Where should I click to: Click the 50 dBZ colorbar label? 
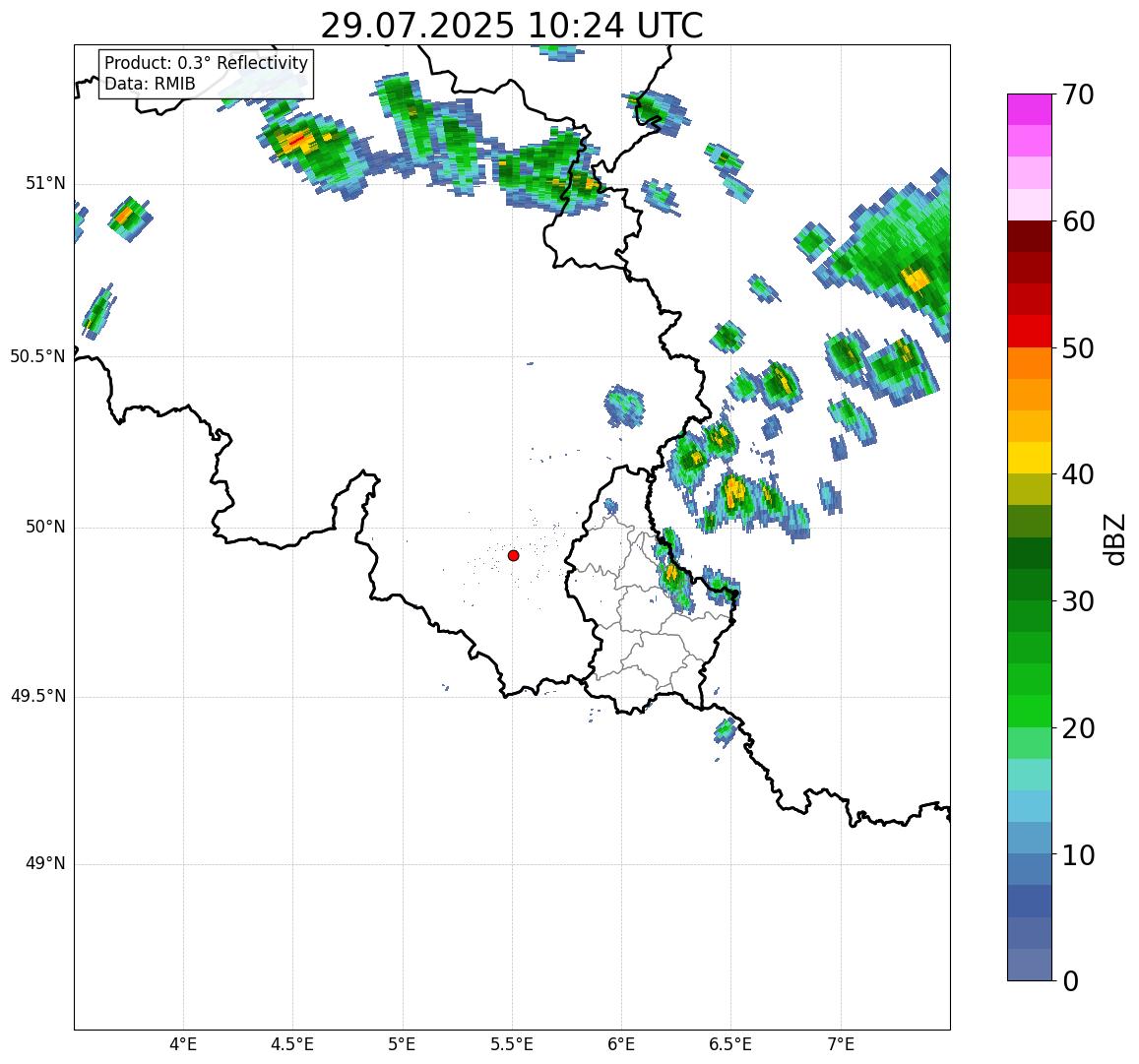[1079, 347]
